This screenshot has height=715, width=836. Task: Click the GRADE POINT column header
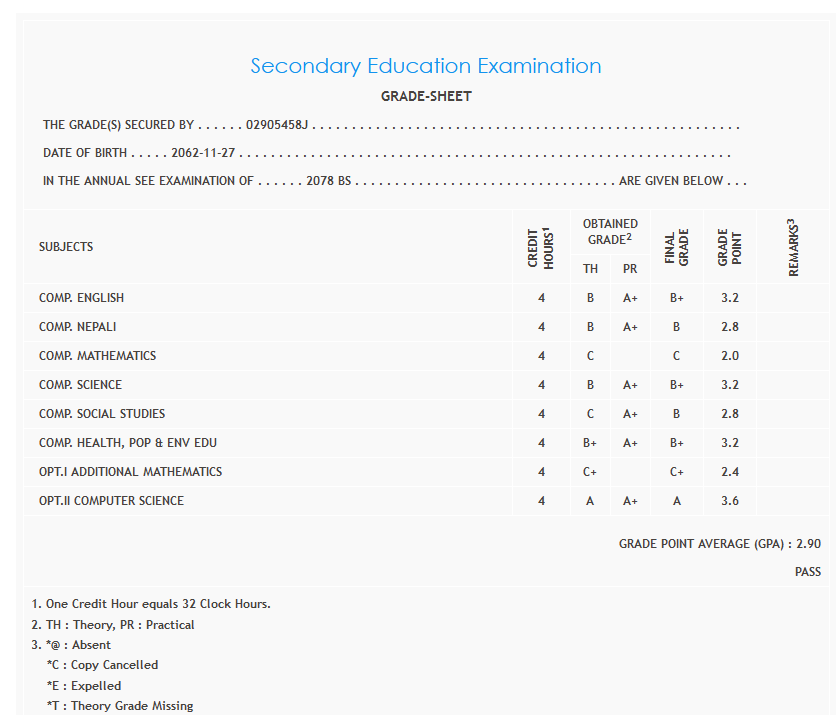pyautogui.click(x=730, y=248)
